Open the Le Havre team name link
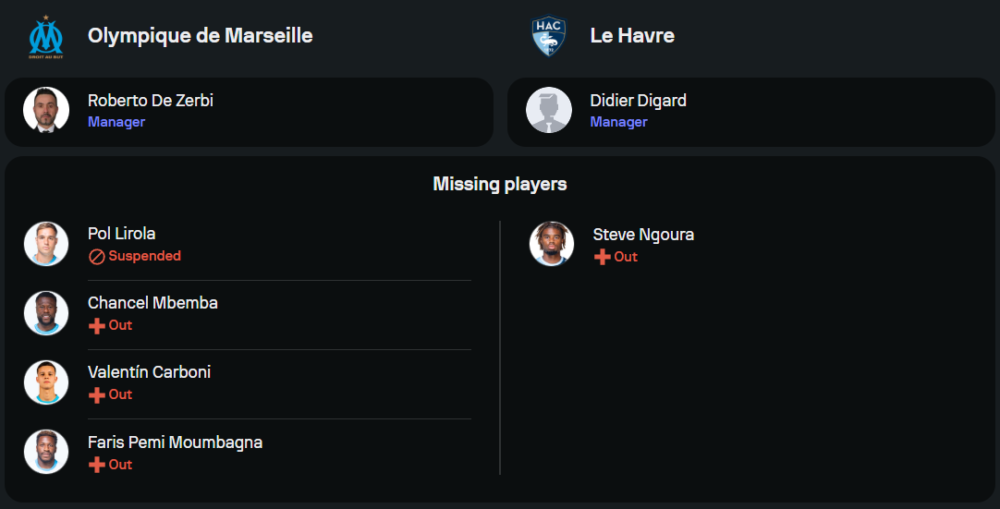1000x509 pixels. pos(632,36)
